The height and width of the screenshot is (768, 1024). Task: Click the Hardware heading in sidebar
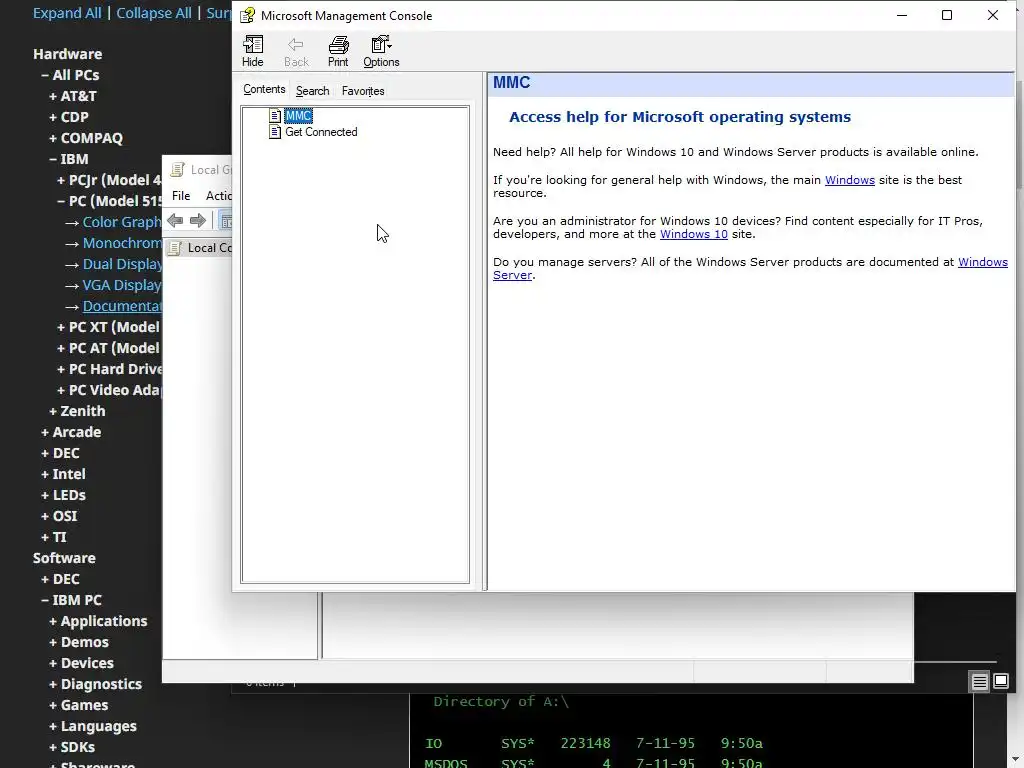pyautogui.click(x=67, y=54)
